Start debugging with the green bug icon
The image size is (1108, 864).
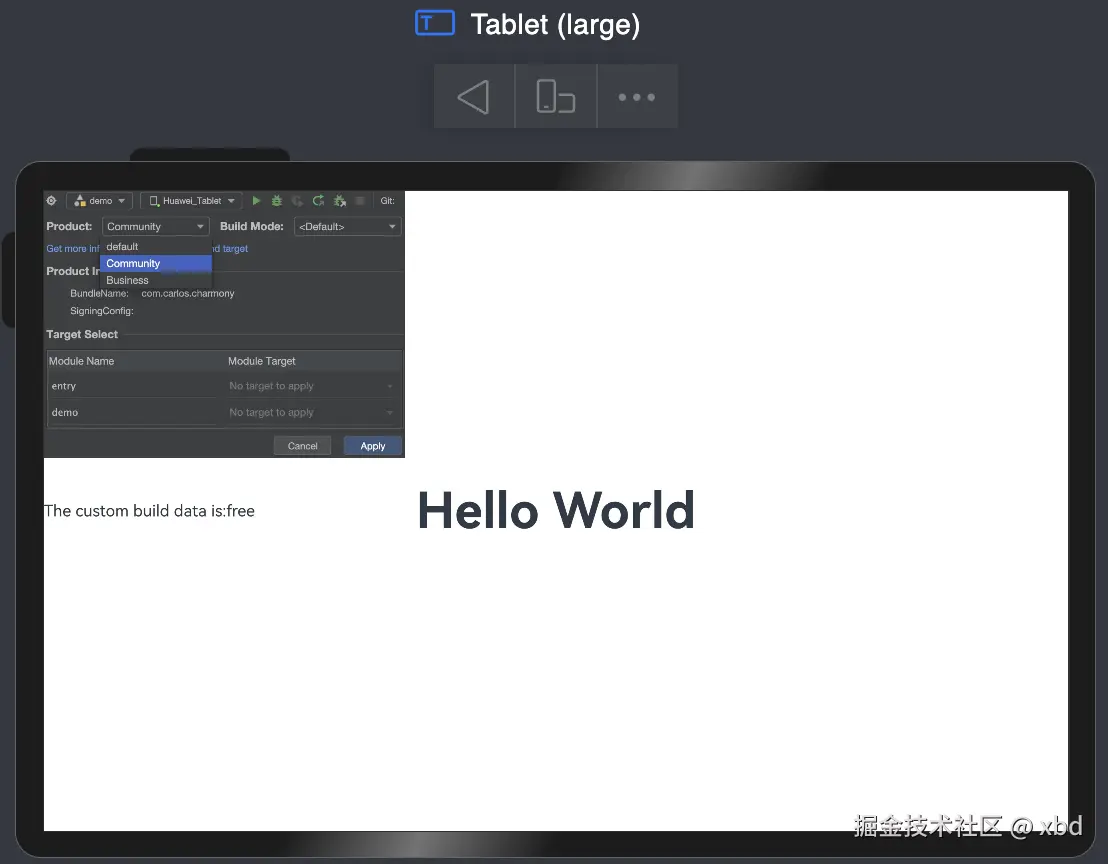click(277, 201)
